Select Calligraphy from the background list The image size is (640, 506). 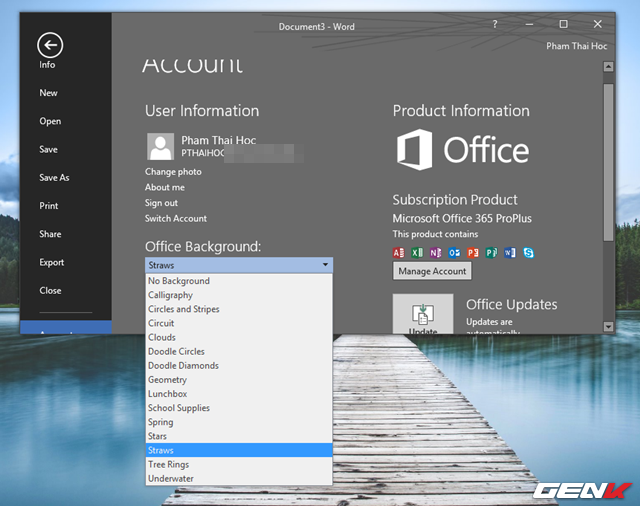[x=170, y=295]
